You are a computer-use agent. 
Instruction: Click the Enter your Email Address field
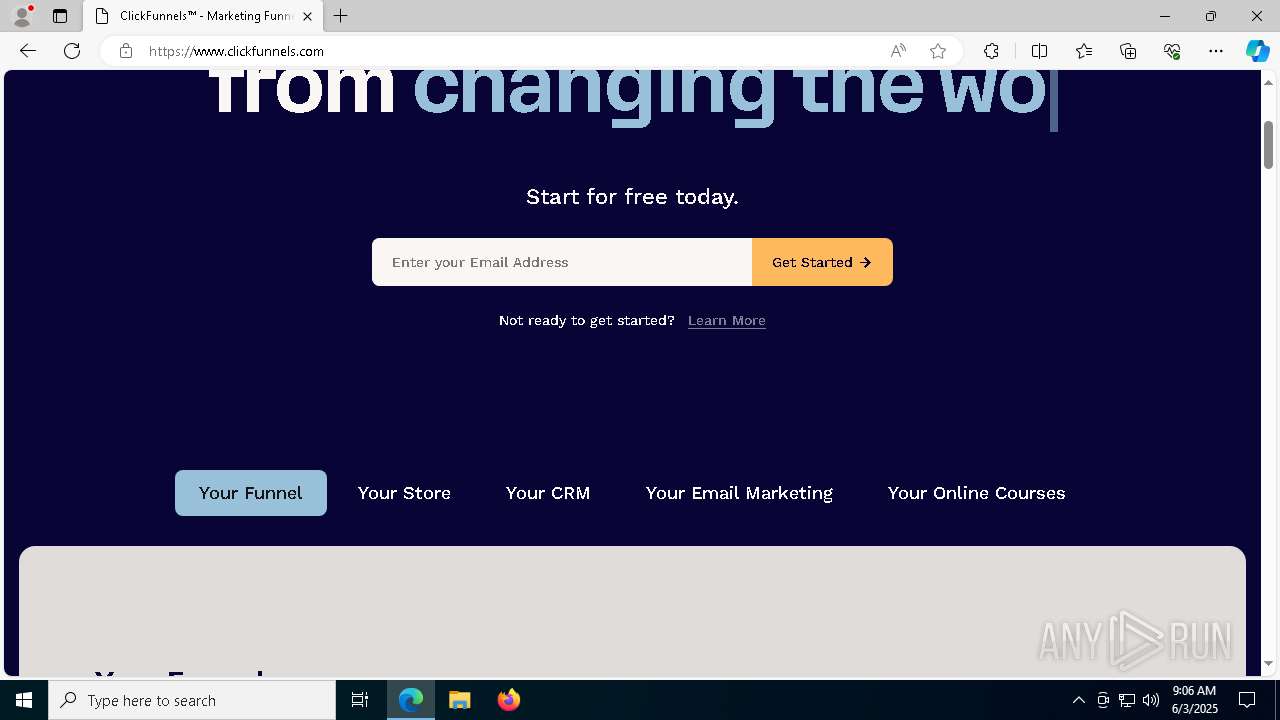562,262
